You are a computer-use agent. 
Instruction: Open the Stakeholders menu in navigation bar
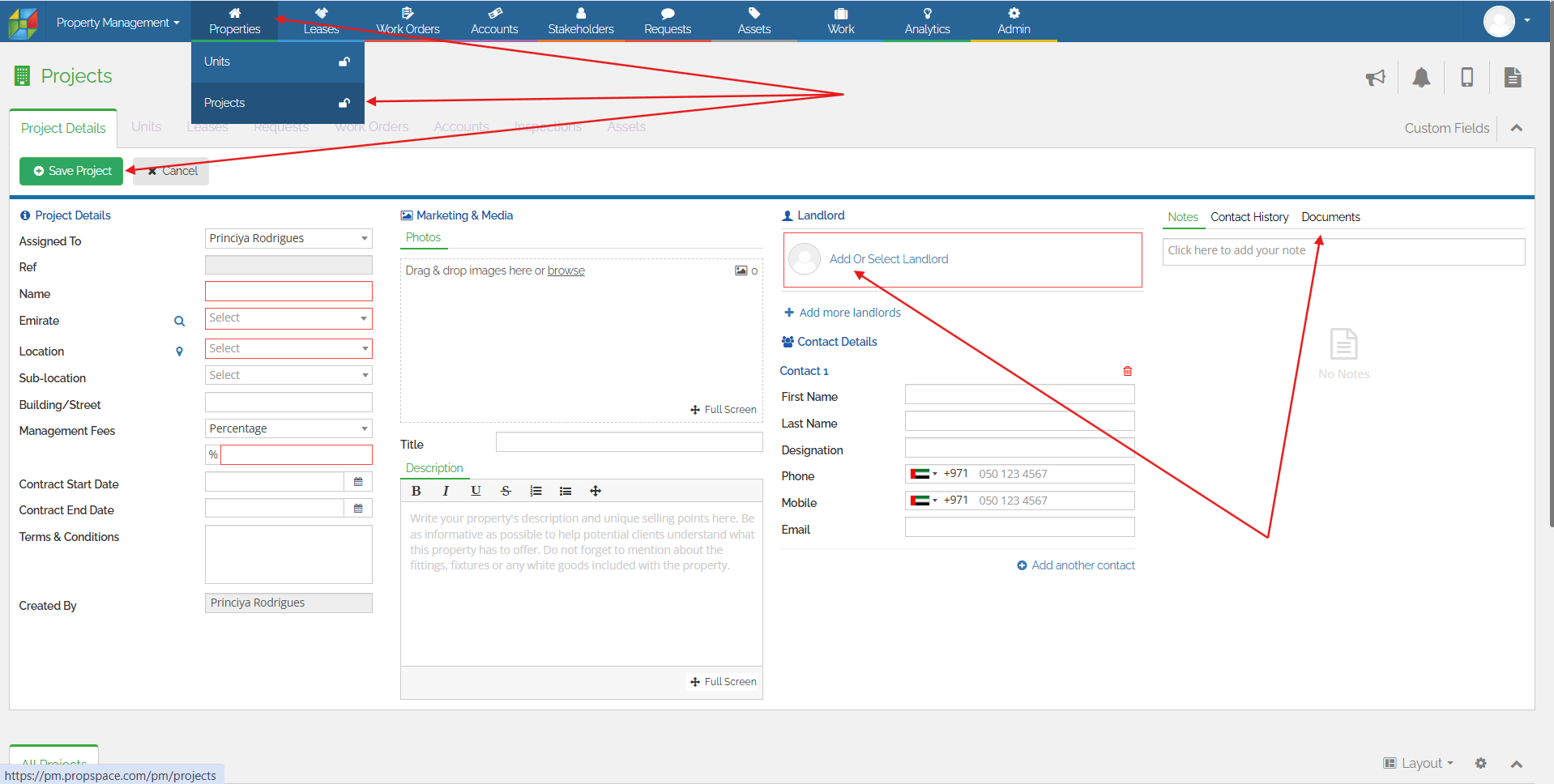point(580,22)
